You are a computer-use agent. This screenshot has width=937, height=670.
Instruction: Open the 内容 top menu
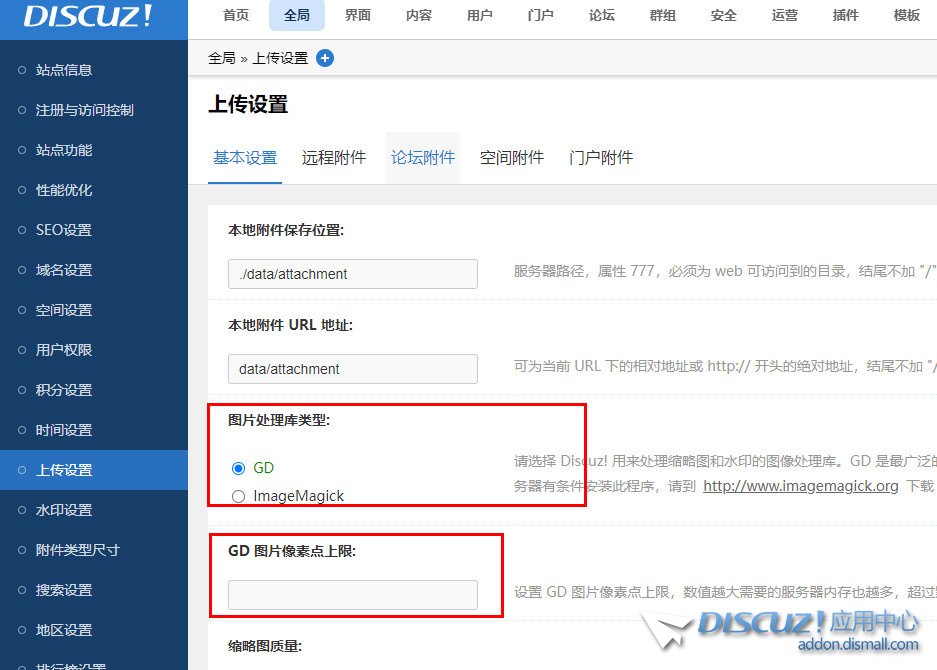tap(419, 15)
